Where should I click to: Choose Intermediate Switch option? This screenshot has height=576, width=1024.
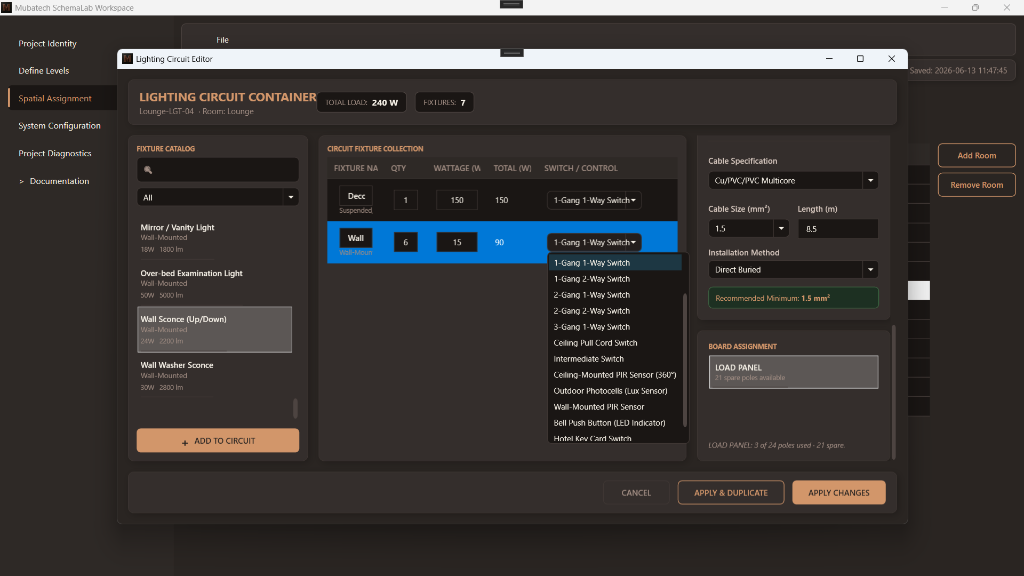click(615, 359)
